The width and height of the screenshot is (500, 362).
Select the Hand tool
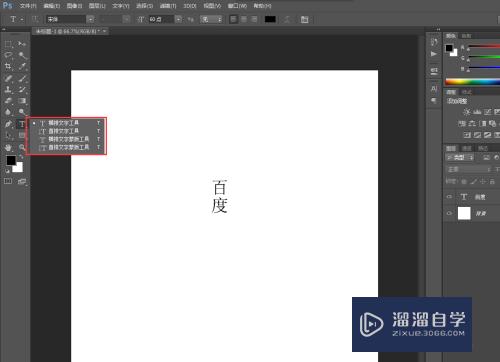(x=8, y=147)
